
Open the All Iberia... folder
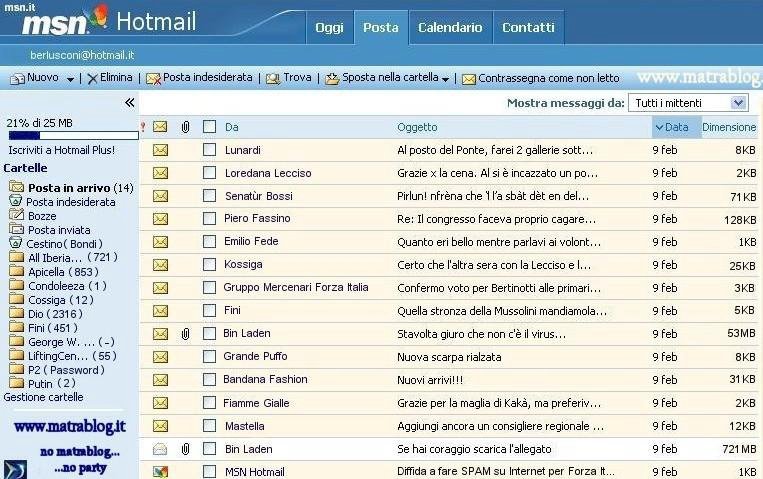(73, 258)
